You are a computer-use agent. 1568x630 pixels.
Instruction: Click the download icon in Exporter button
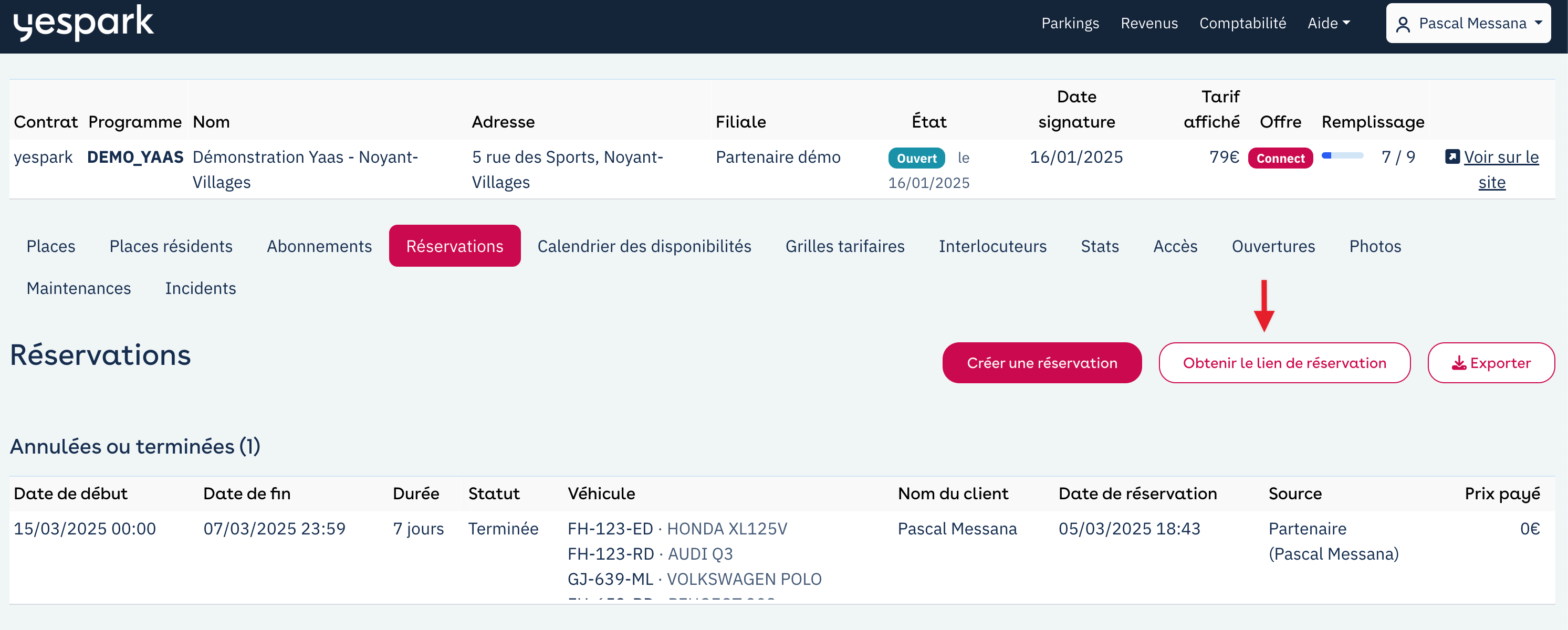1458,363
